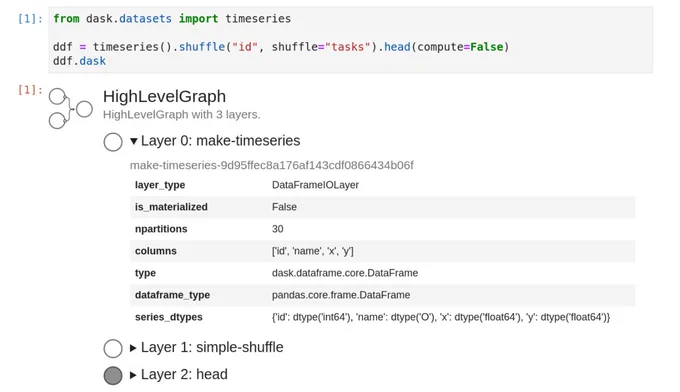Click the type row label
Image resolution: width=680 pixels, height=392 pixels.
click(x=145, y=273)
